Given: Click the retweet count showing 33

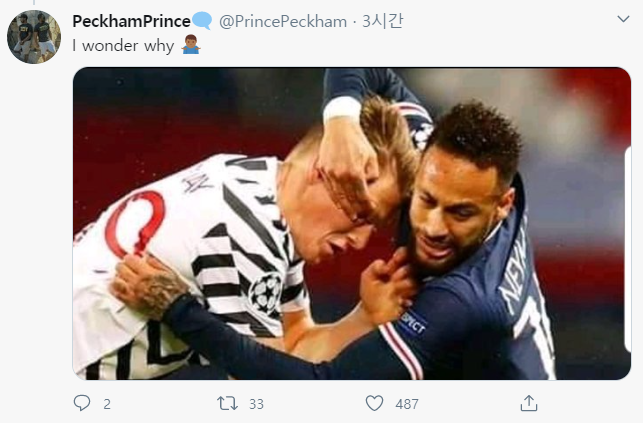Looking at the screenshot, I should (256, 404).
